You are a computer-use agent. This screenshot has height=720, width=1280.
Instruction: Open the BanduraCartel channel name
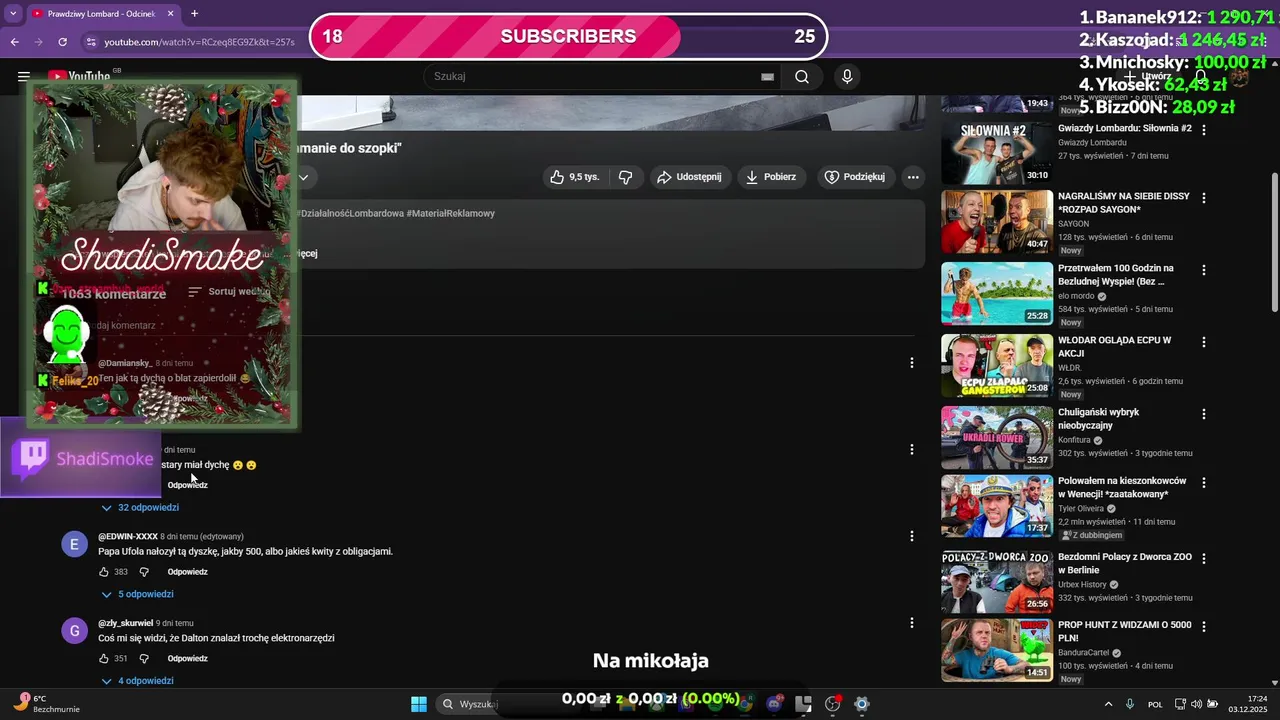pyautogui.click(x=1084, y=652)
